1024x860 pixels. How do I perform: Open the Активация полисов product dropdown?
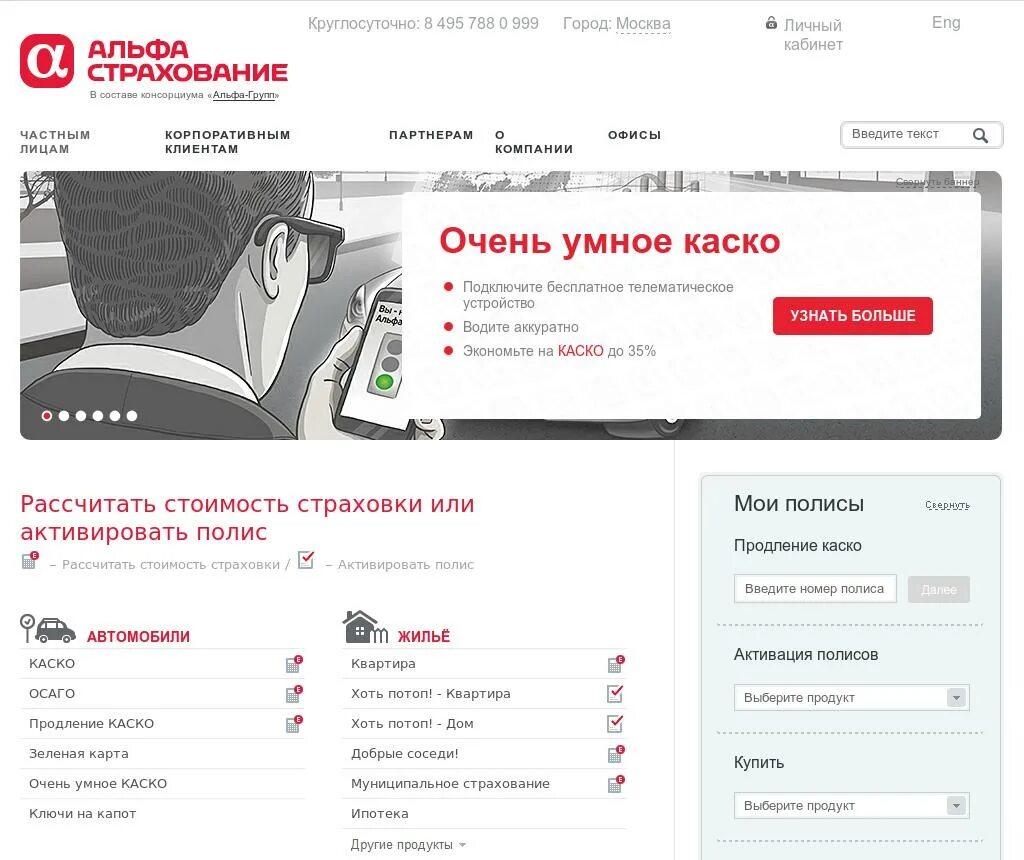point(852,697)
